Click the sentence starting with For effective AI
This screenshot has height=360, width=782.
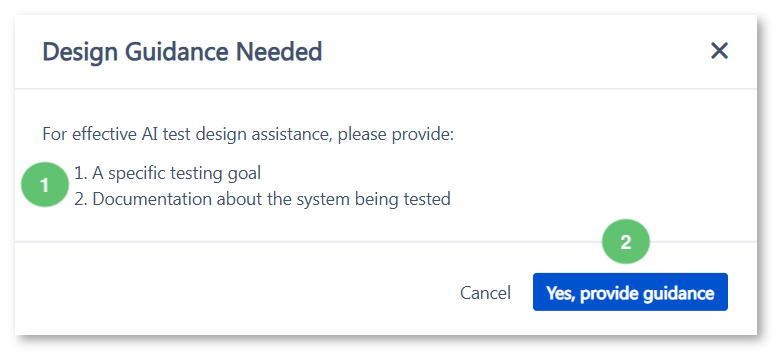[248, 135]
